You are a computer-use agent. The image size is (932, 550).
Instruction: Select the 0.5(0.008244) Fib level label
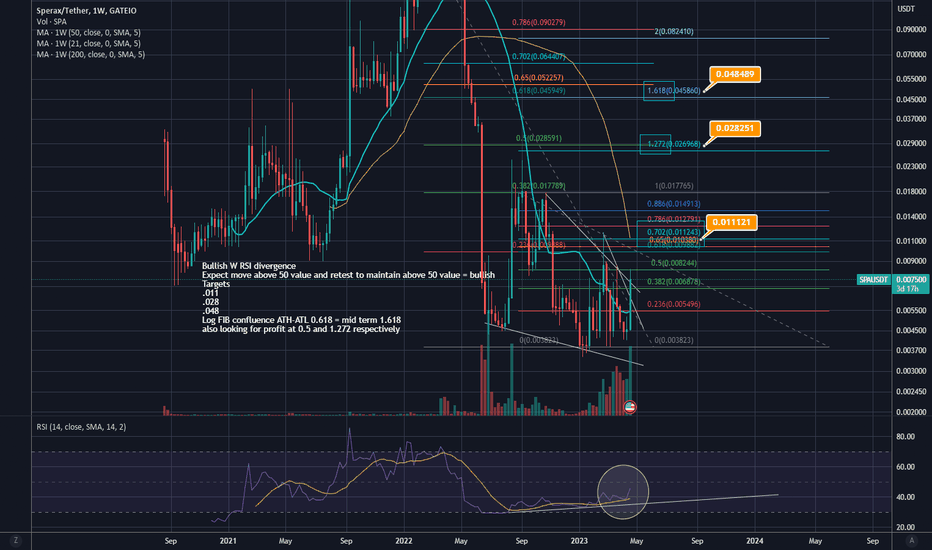point(673,263)
